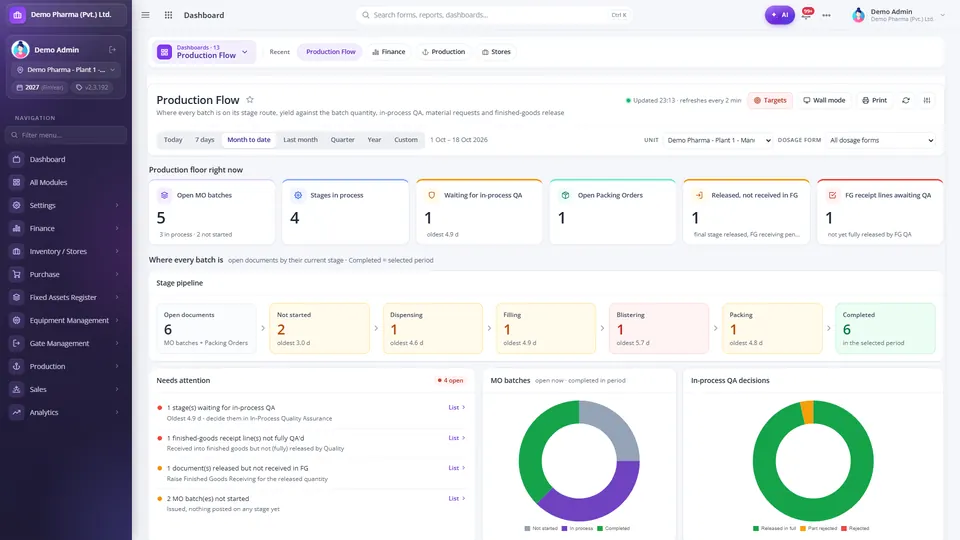
Task: Click the Demo Pharma company logo icon
Action: (x=17, y=15)
